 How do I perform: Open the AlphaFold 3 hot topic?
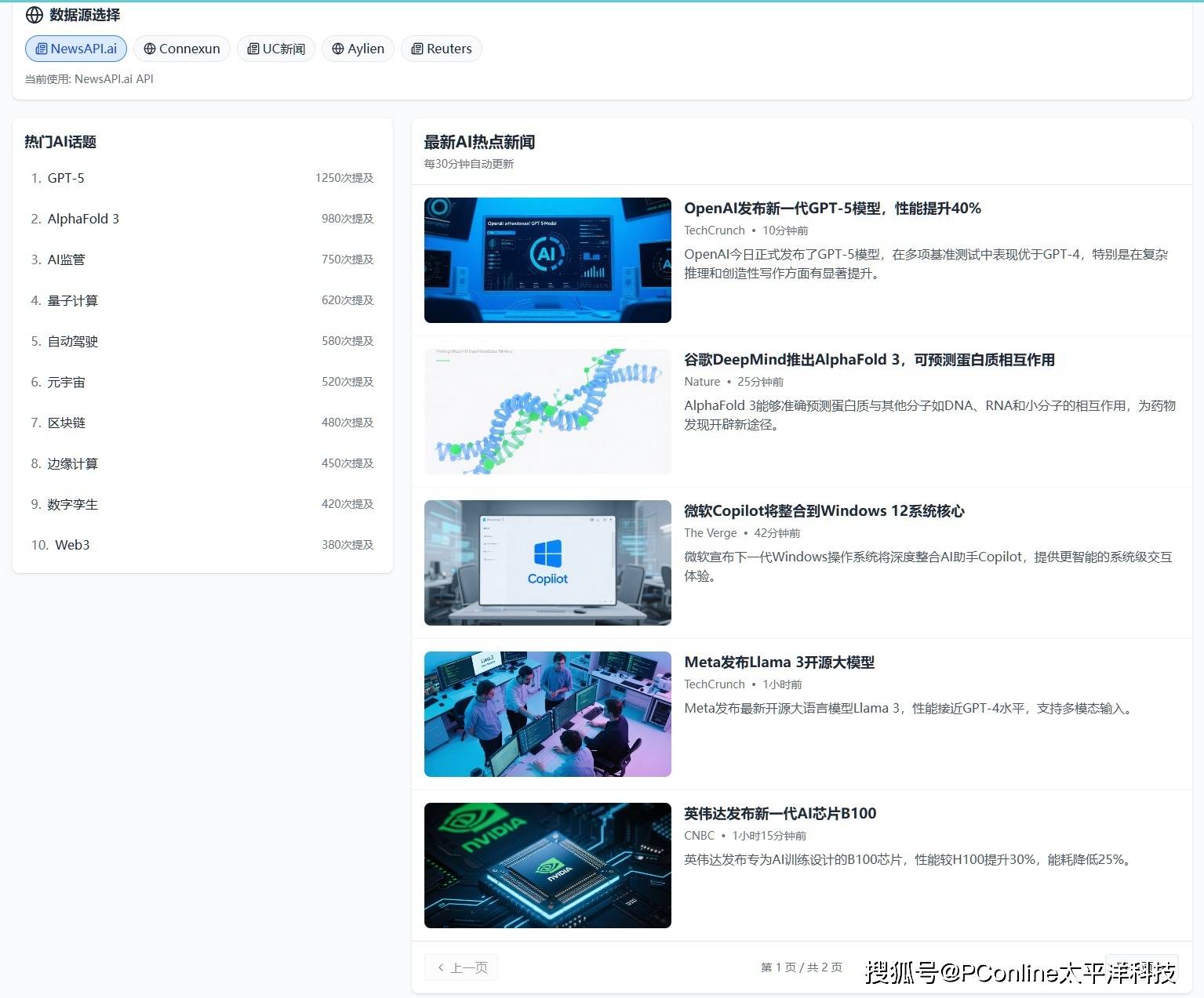pos(83,219)
